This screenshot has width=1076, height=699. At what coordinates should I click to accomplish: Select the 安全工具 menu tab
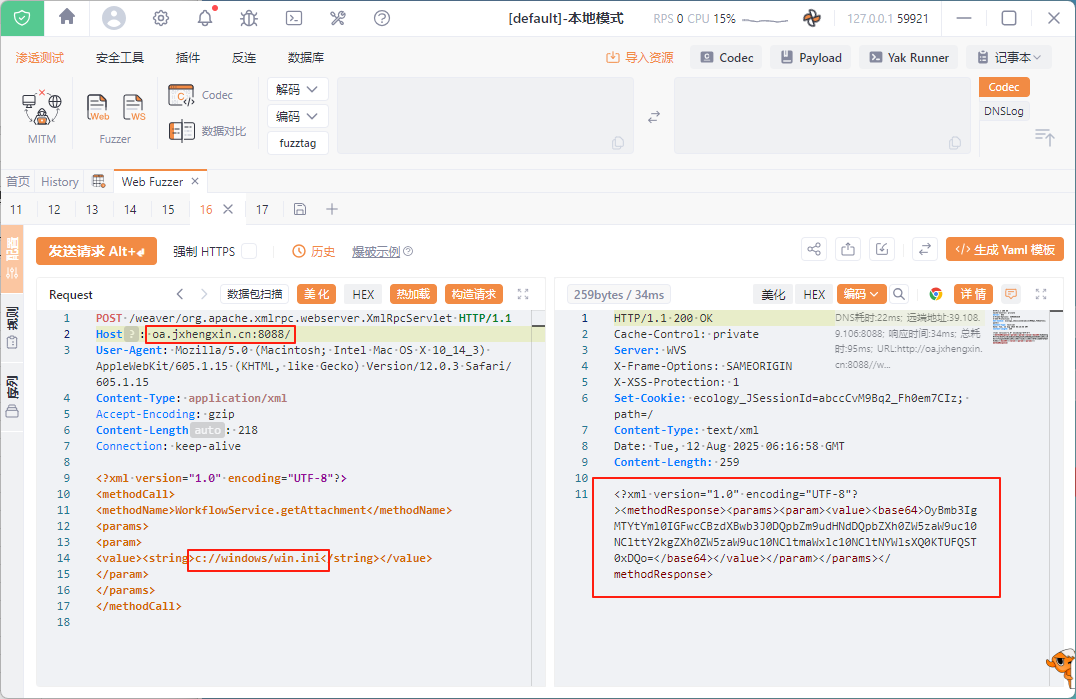pos(120,58)
